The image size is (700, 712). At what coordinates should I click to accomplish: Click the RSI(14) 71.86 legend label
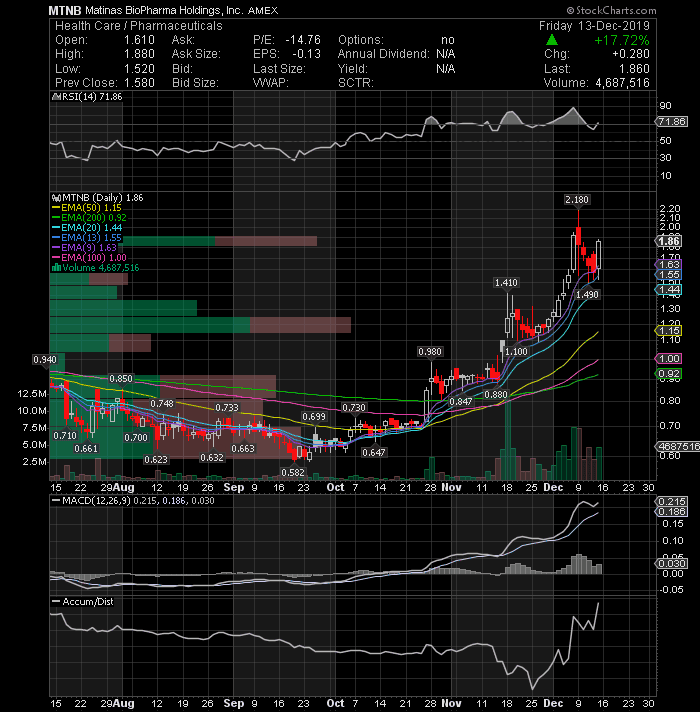[92, 97]
